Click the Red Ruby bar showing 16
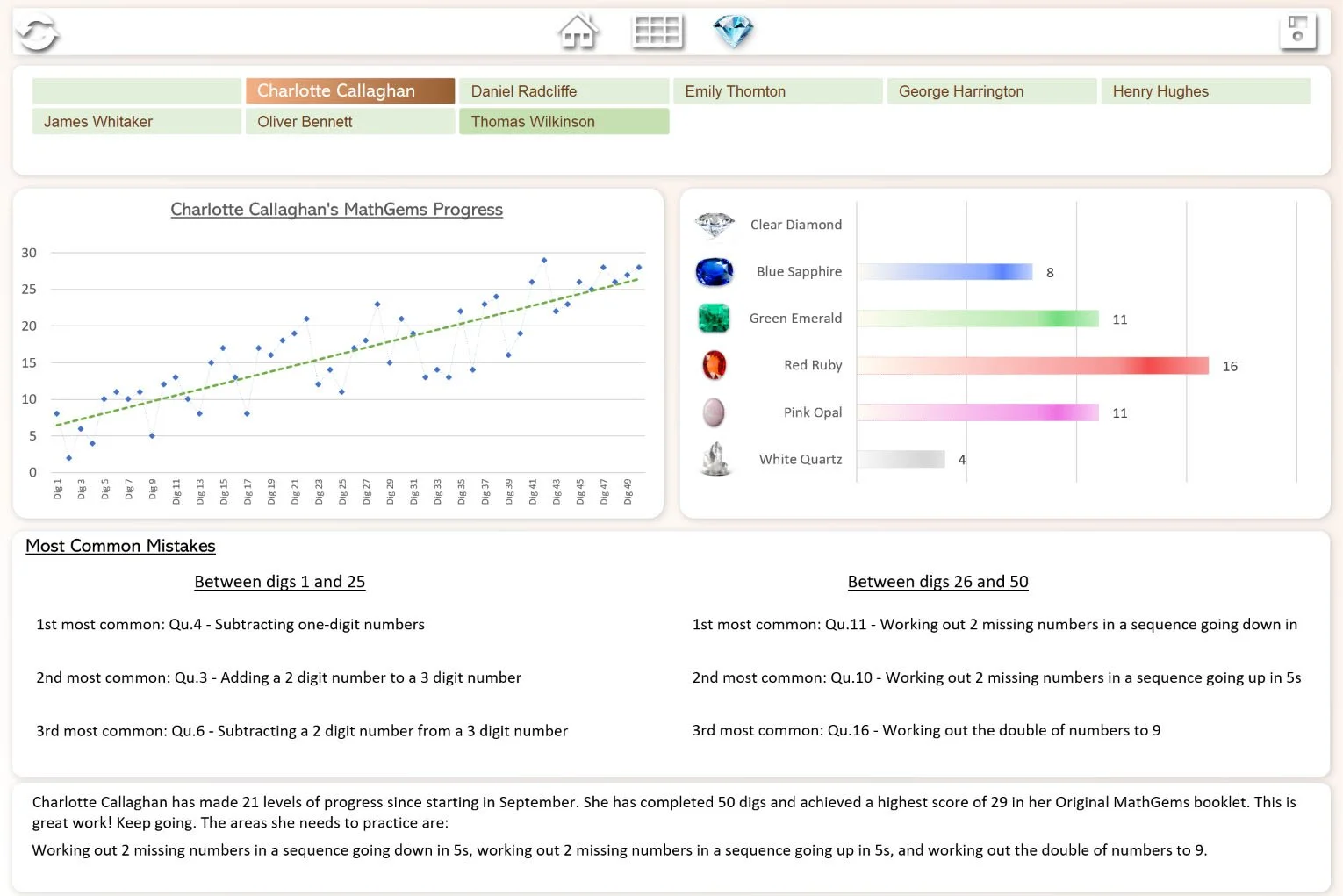 coord(1033,366)
